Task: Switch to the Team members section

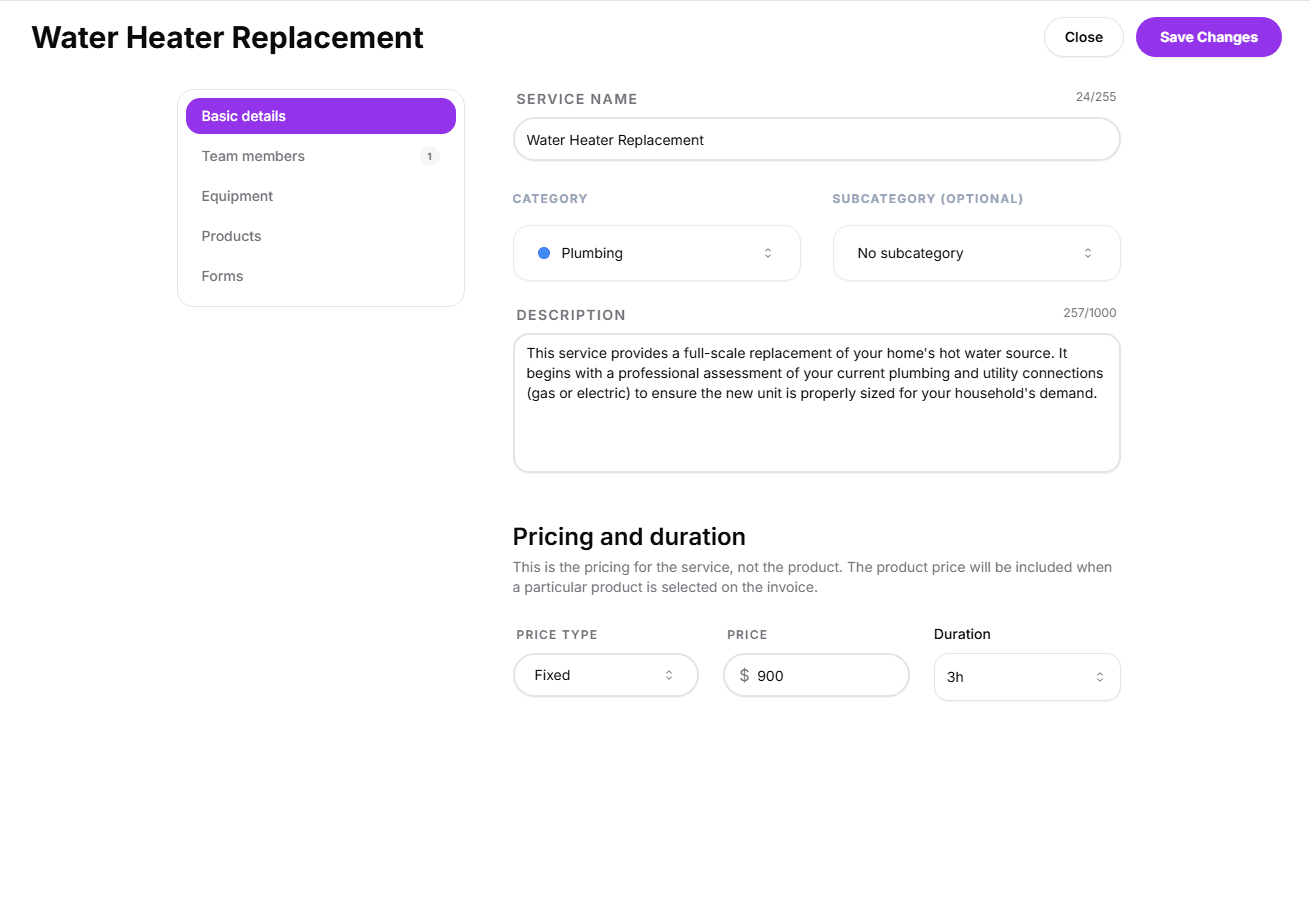Action: 253,156
